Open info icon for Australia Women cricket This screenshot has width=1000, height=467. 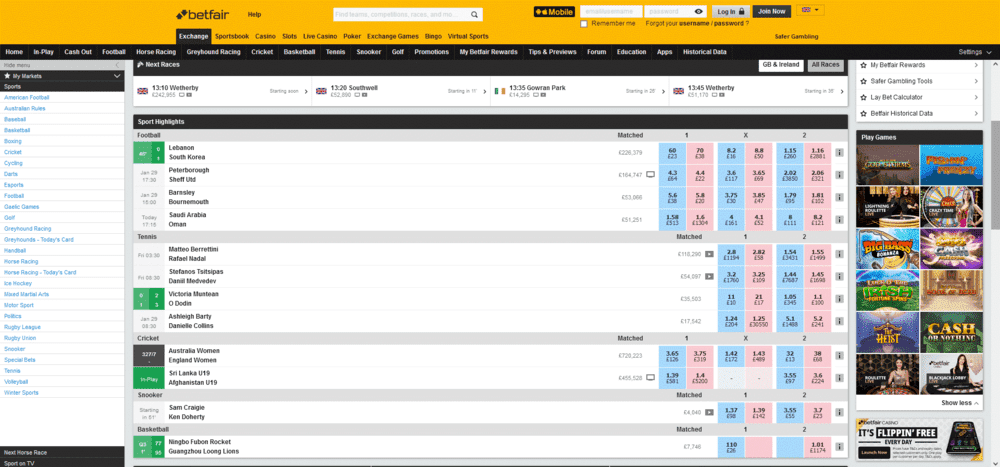[x=839, y=355]
